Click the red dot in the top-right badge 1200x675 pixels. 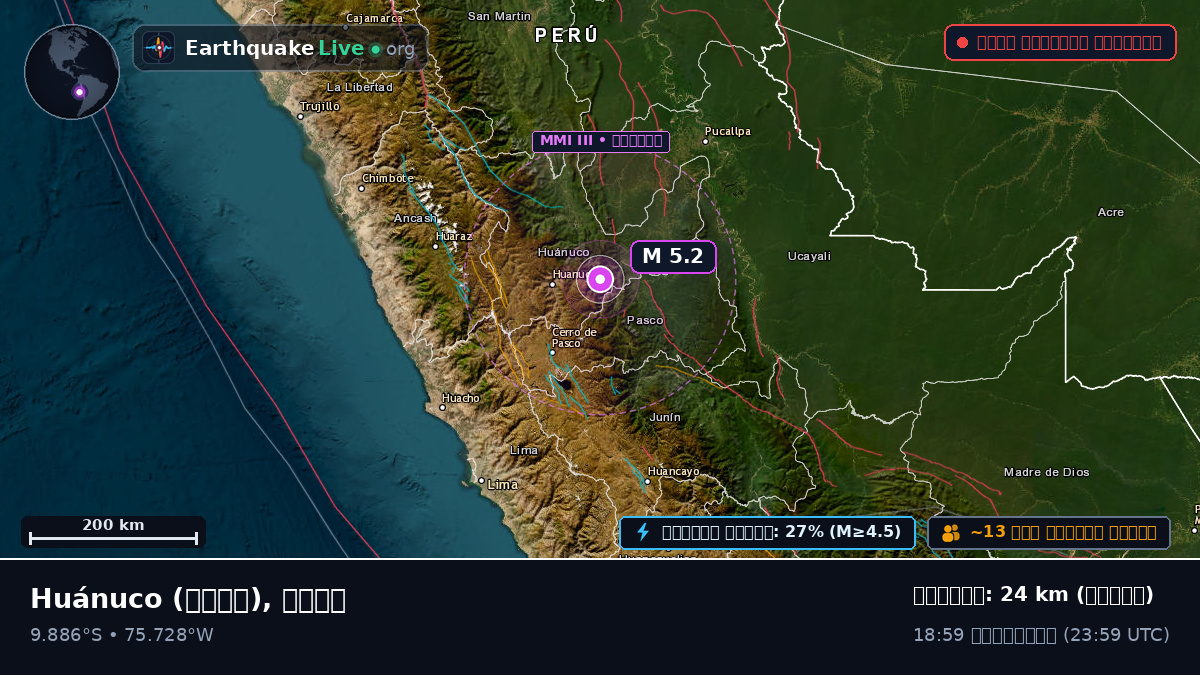point(962,42)
